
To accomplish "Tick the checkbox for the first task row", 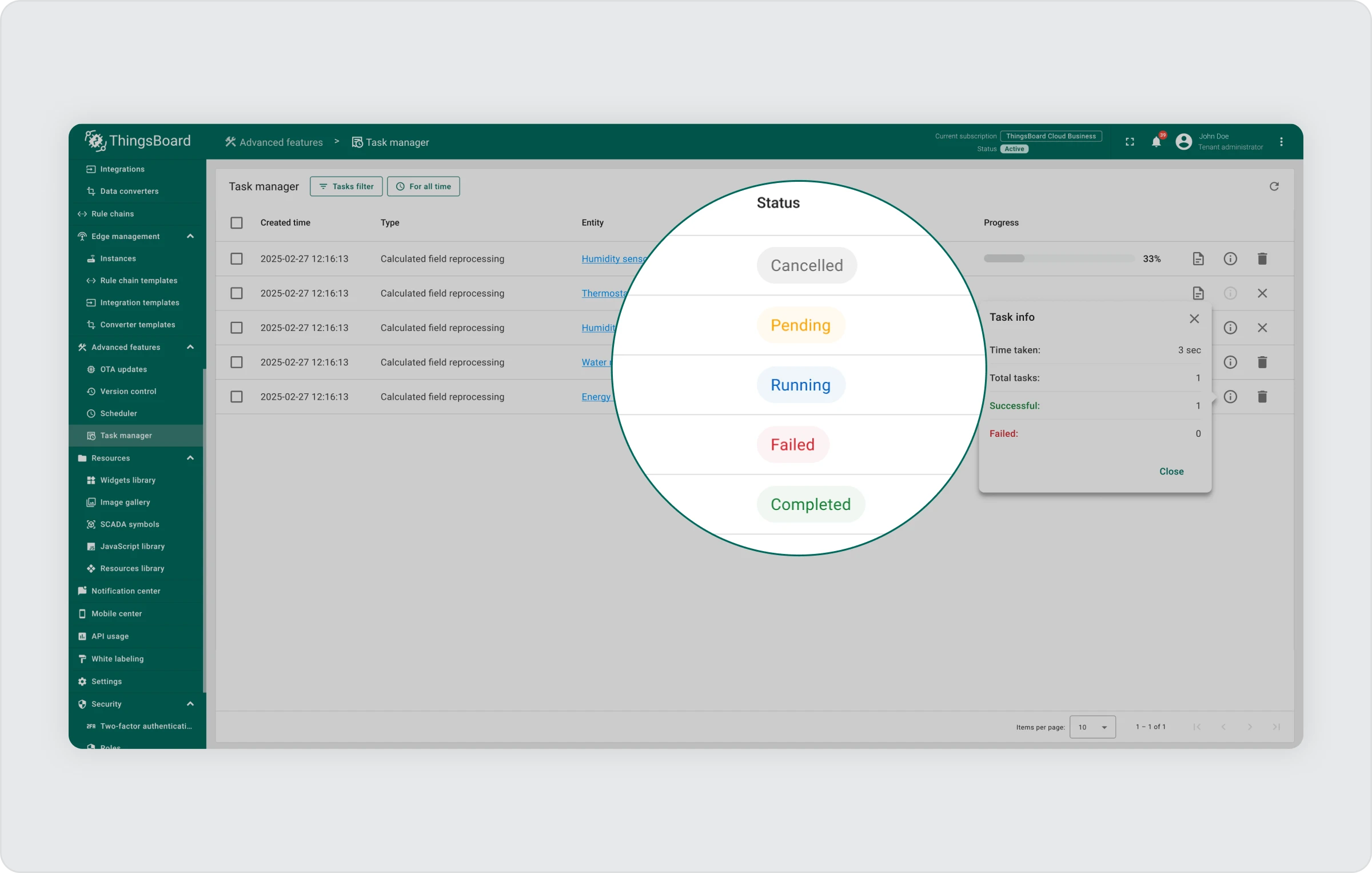I will pyautogui.click(x=237, y=259).
